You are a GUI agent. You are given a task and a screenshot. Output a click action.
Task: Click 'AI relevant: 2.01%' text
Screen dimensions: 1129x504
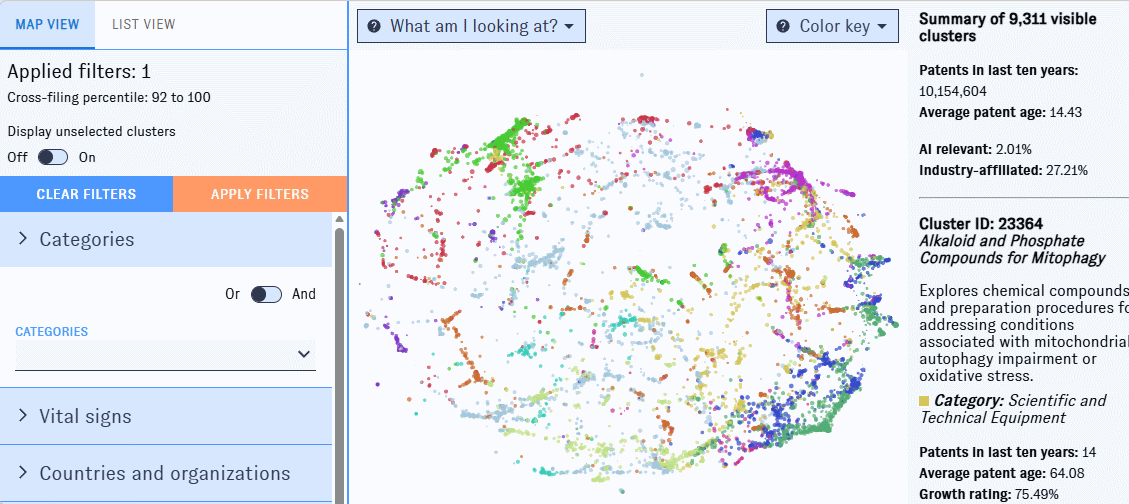click(x=976, y=150)
